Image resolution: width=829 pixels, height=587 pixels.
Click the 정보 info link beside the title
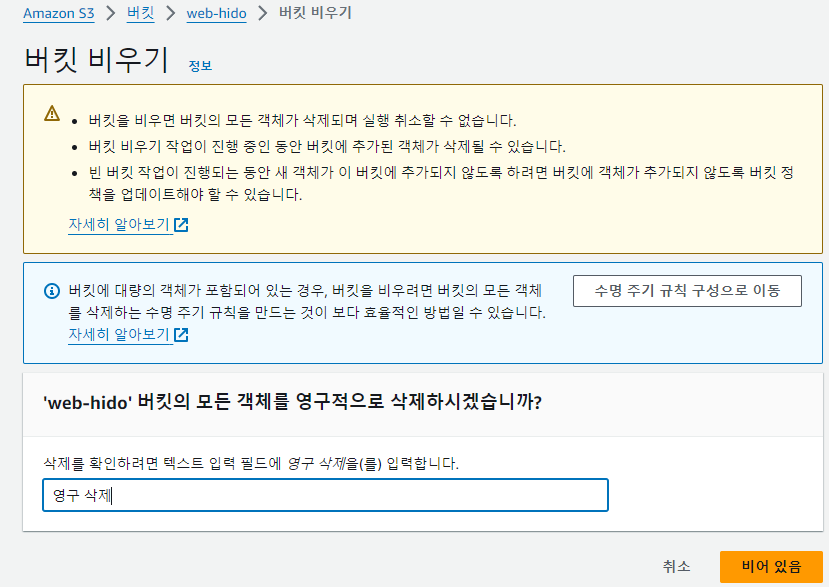(x=200, y=66)
